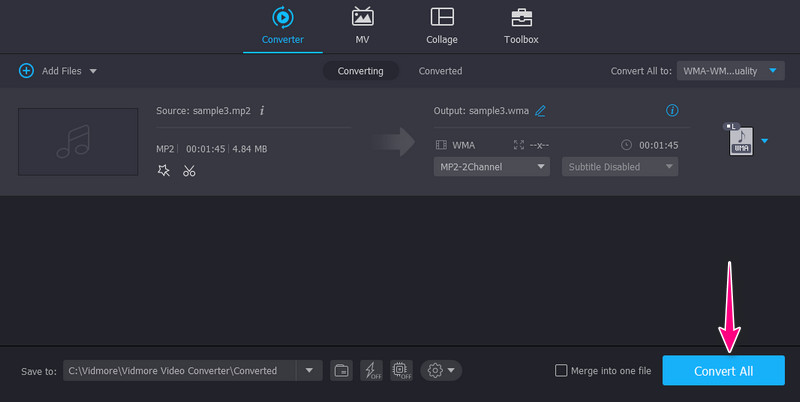
Task: Toggle GPU hardware acceleration
Action: click(403, 371)
